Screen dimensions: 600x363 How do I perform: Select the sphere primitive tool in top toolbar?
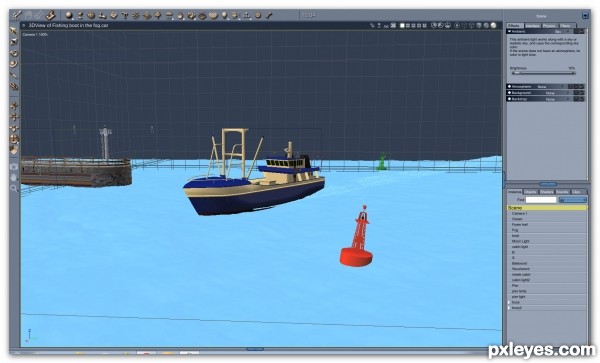click(69, 15)
